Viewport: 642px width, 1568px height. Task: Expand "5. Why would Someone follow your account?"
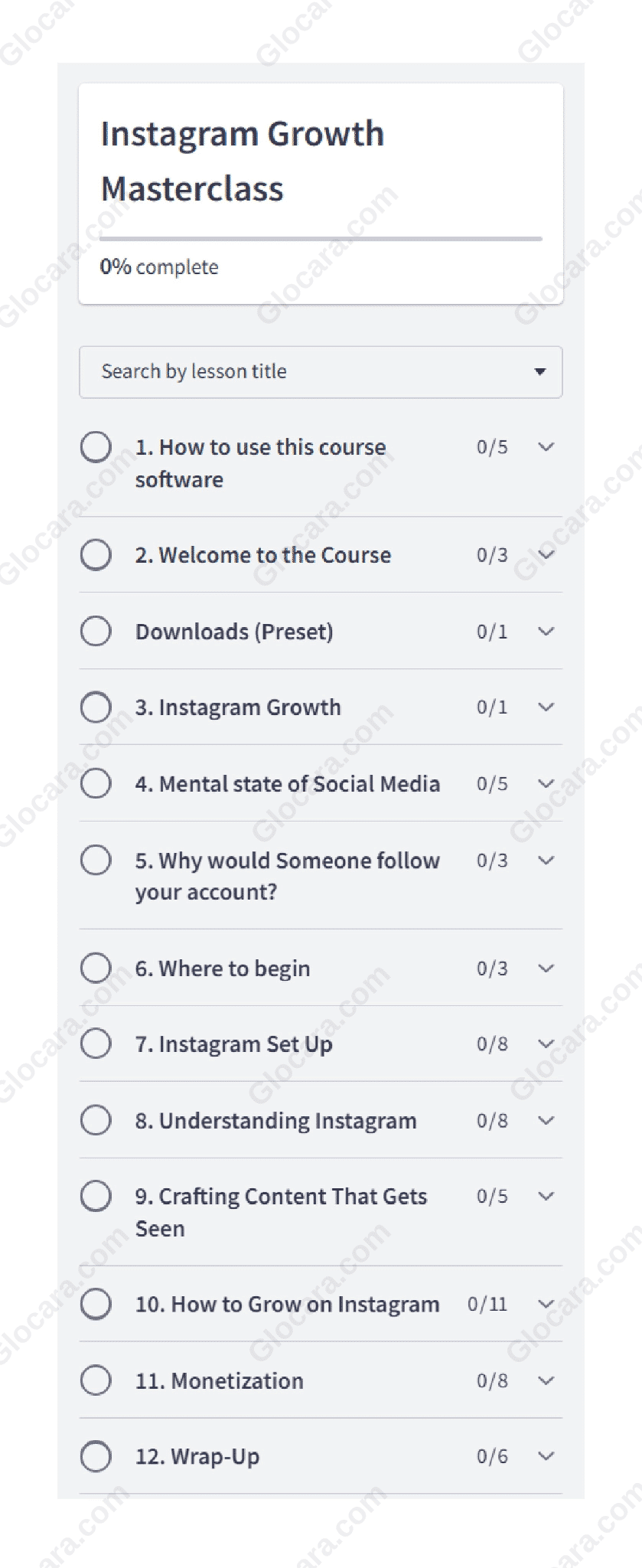click(x=546, y=860)
